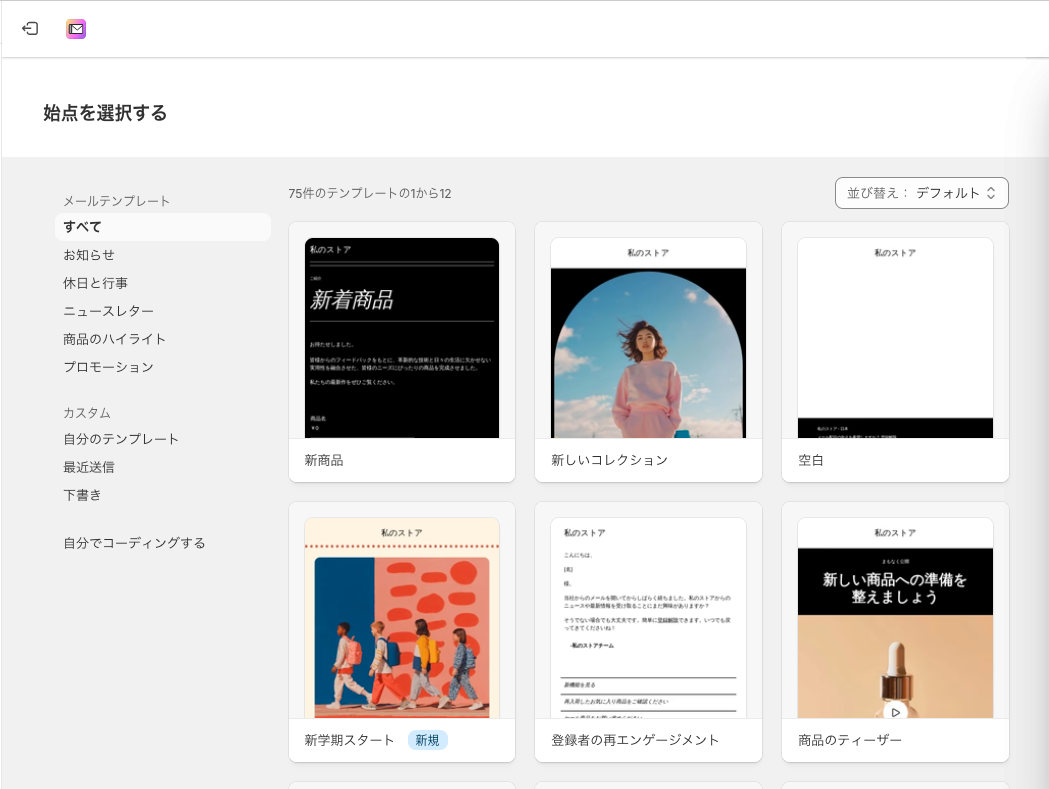
Task: Choose the 新学期スタート template thumbnail
Action: click(x=401, y=618)
